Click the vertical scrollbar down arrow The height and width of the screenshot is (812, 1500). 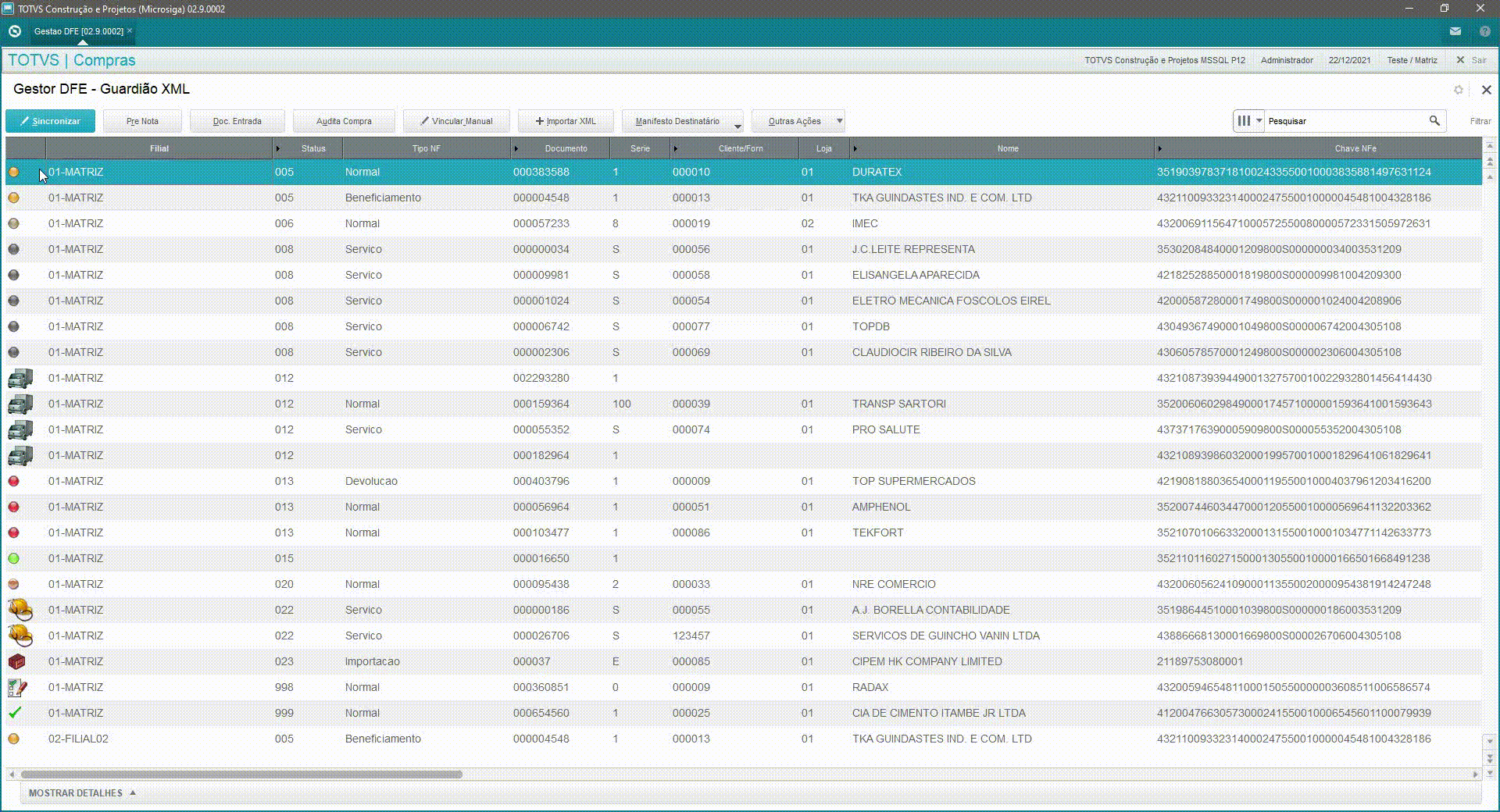[1489, 741]
